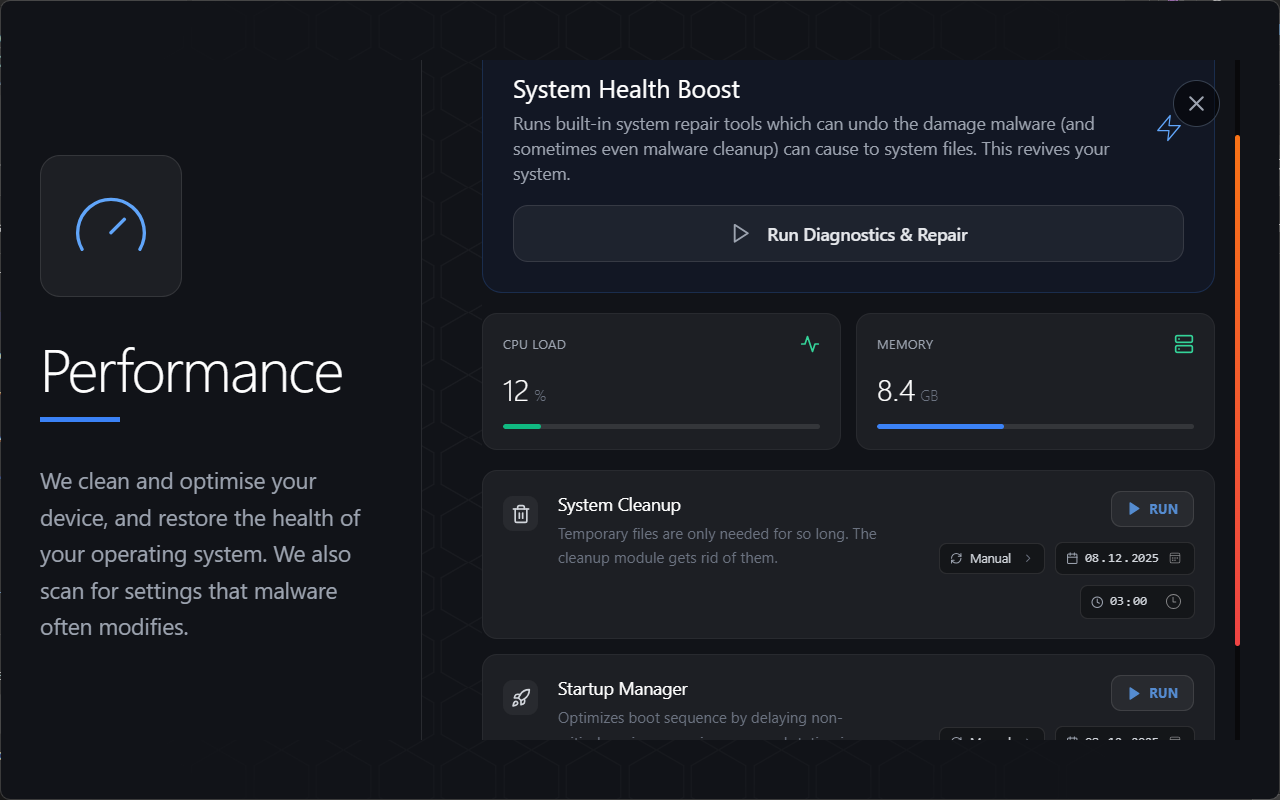
Task: Click the calendar picker icon at right of 08.12.2025 field
Action: pos(1175,558)
